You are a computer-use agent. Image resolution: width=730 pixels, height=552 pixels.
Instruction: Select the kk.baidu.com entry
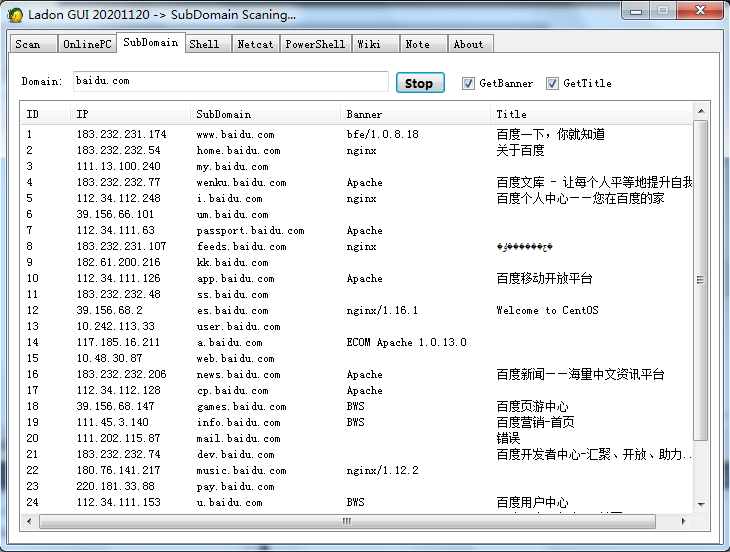[357, 263]
